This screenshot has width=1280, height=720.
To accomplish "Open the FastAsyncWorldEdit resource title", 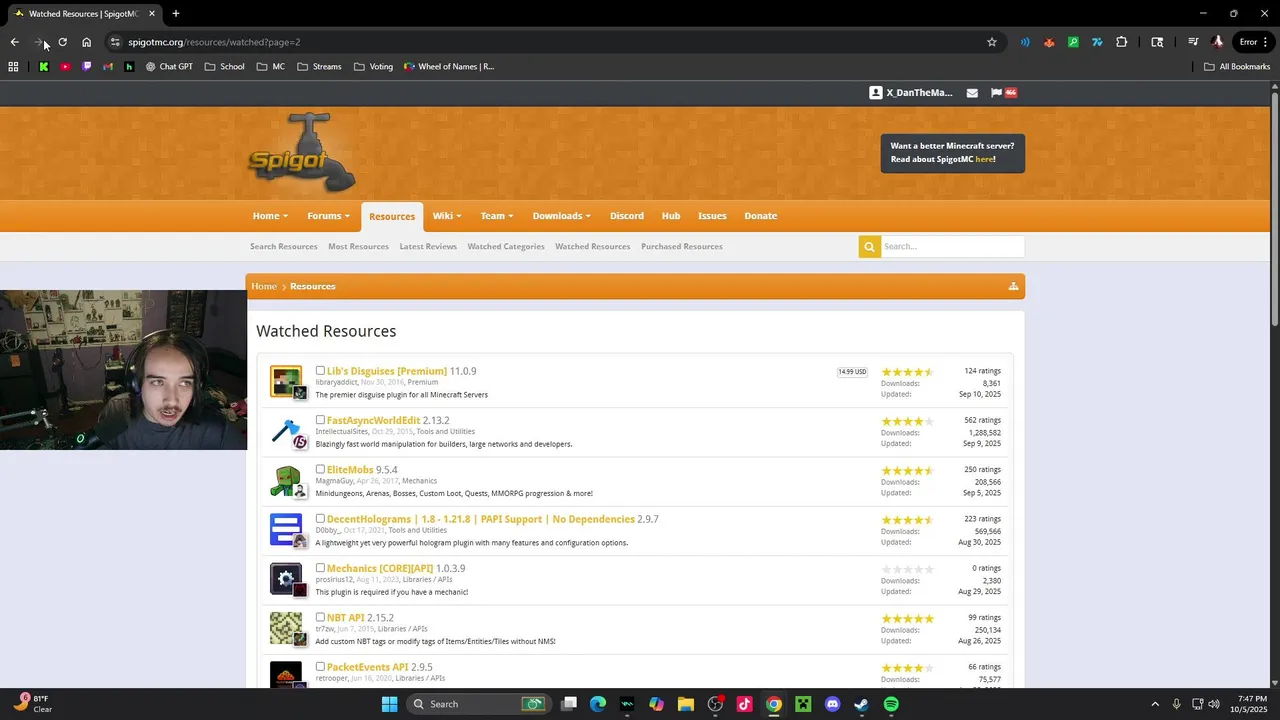I will (373, 420).
